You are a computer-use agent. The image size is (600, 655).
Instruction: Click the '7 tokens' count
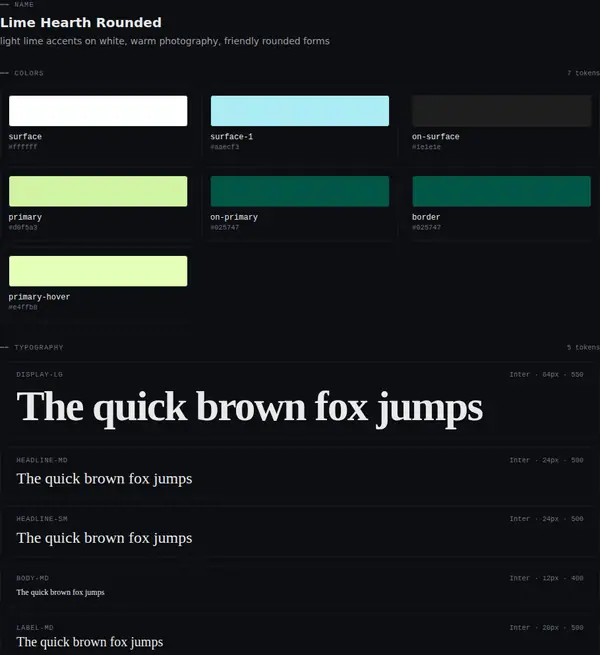click(x=583, y=73)
